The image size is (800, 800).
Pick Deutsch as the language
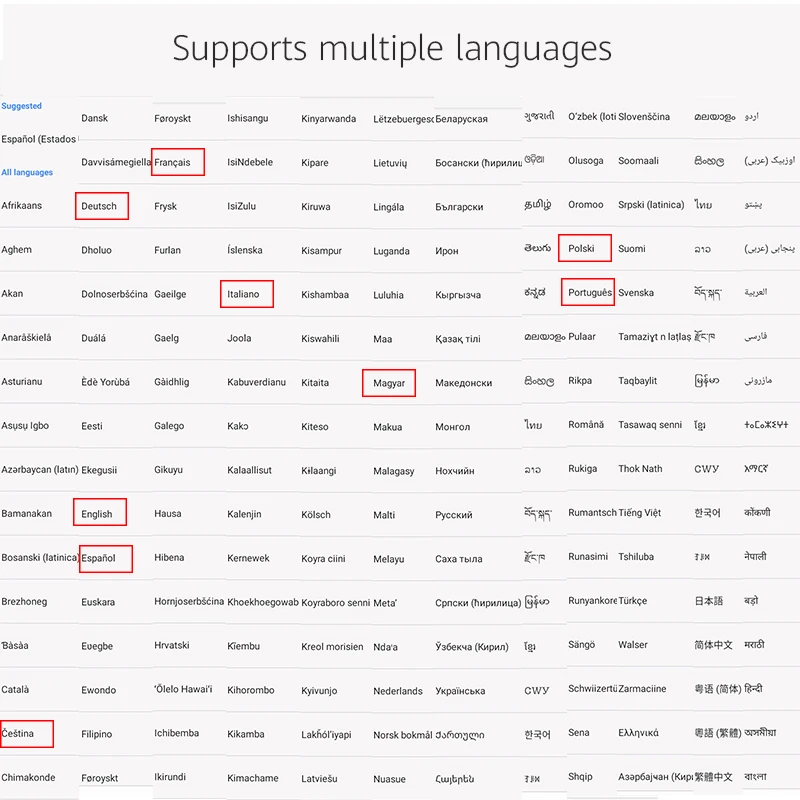tap(99, 206)
